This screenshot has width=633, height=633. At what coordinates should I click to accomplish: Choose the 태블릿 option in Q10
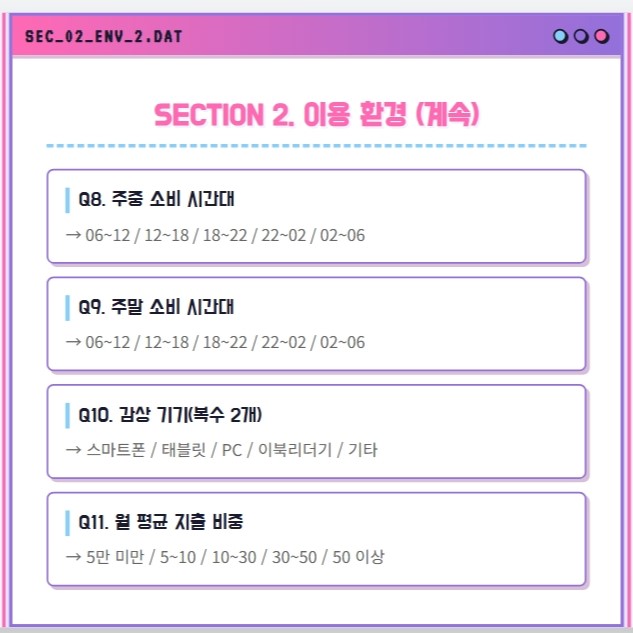click(184, 450)
